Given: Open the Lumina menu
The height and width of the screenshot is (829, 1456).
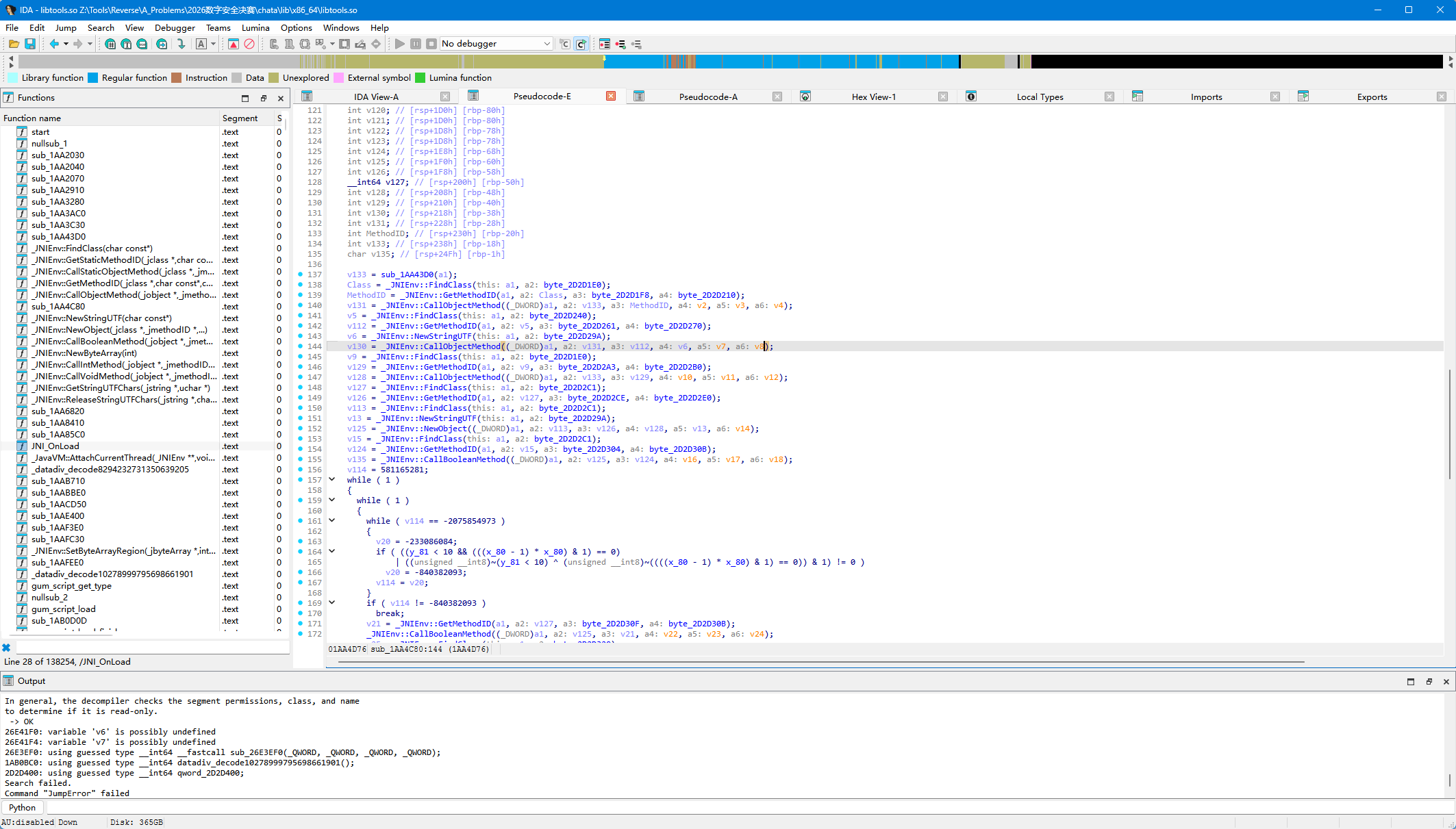Looking at the screenshot, I should 255,28.
